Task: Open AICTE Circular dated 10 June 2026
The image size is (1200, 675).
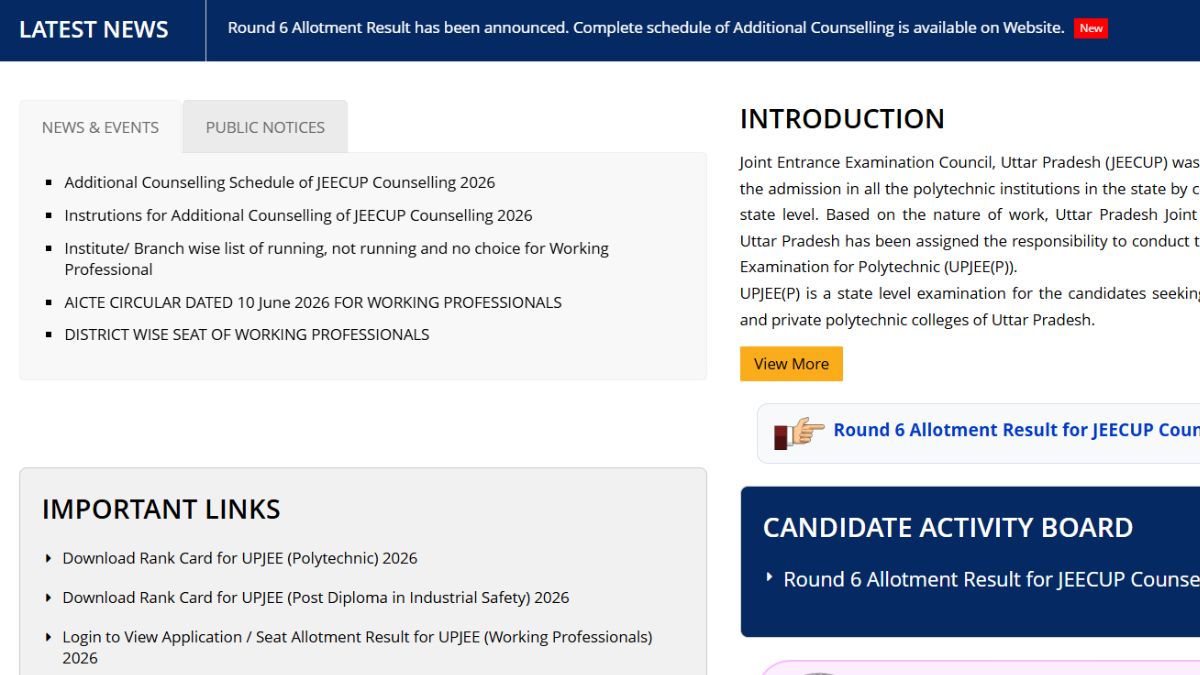Action: (x=313, y=302)
